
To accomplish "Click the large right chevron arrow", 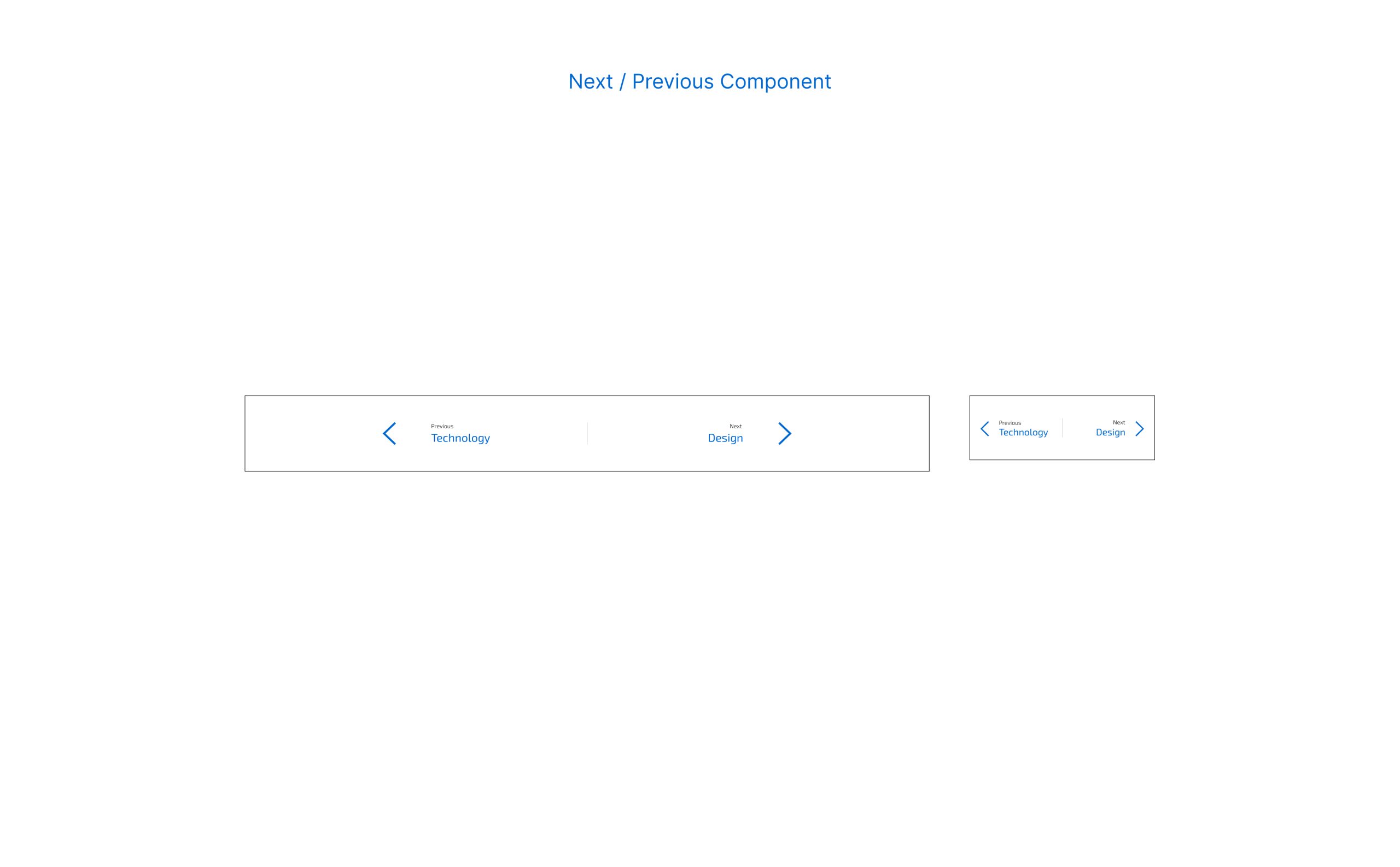I will (x=785, y=433).
